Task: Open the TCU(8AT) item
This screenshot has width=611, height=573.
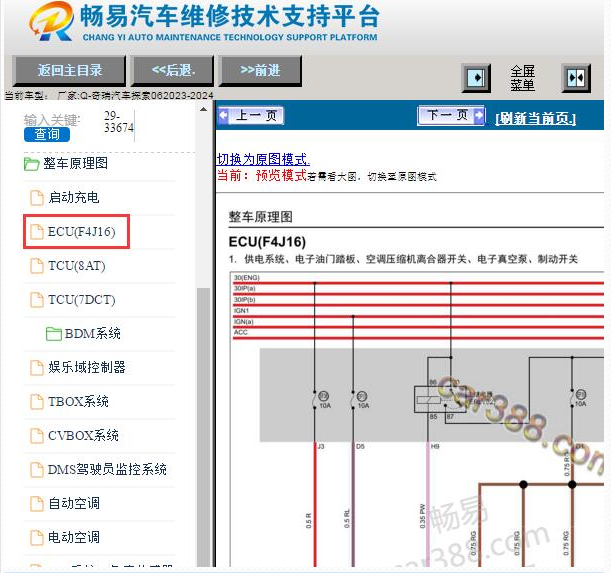Action: pos(77,266)
